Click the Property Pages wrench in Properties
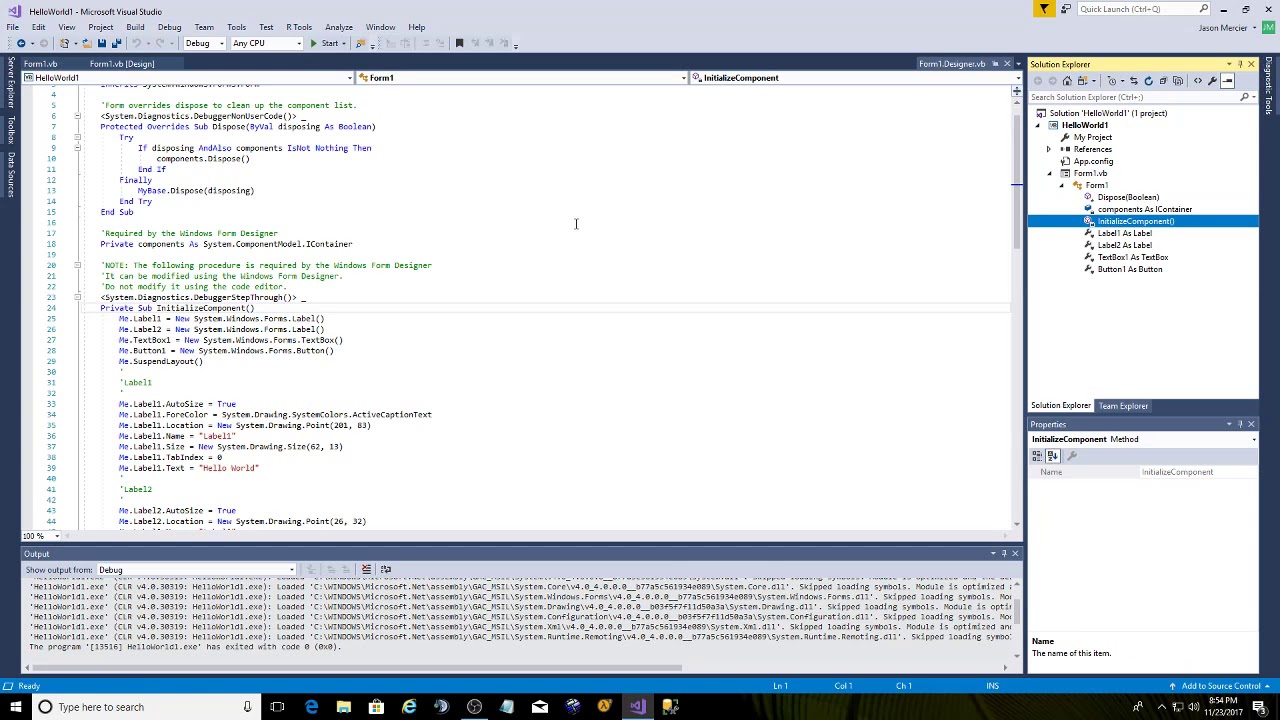Viewport: 1280px width, 720px height. 1072,456
